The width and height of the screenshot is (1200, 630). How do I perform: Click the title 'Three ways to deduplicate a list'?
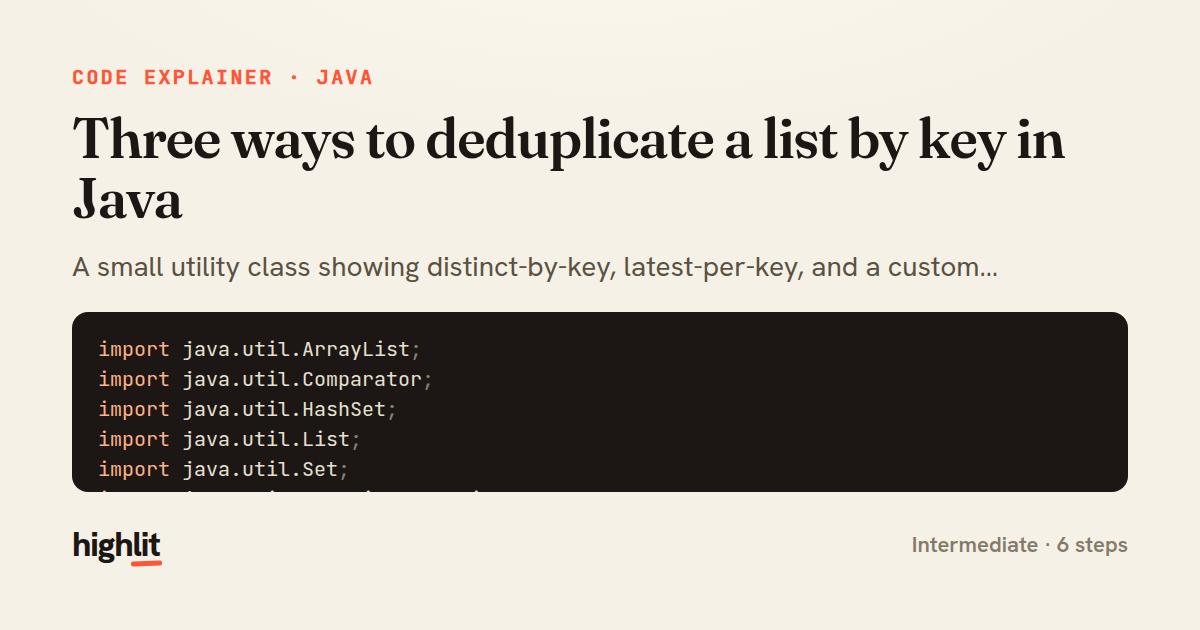[569, 169]
